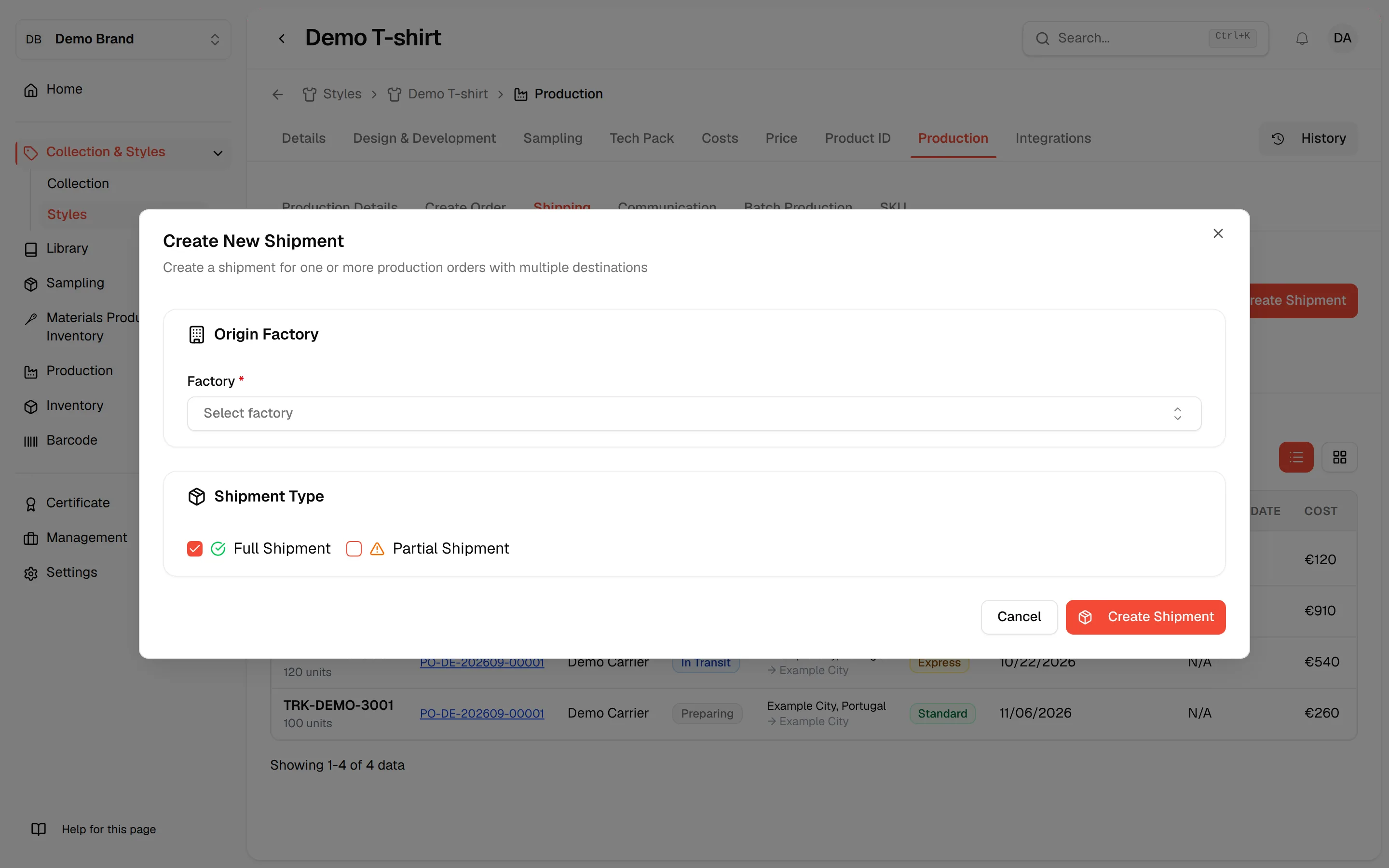Image resolution: width=1389 pixels, height=868 pixels.
Task: Open Inventory in the sidebar
Action: point(75,406)
